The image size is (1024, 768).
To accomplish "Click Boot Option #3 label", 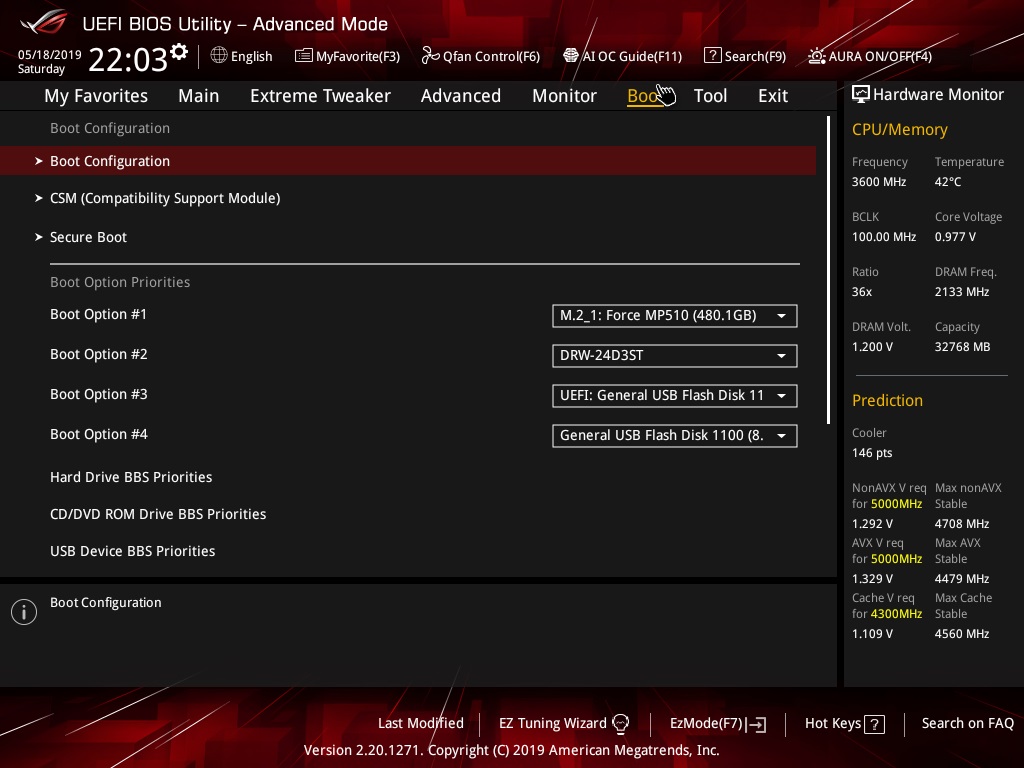I will pyautogui.click(x=99, y=394).
